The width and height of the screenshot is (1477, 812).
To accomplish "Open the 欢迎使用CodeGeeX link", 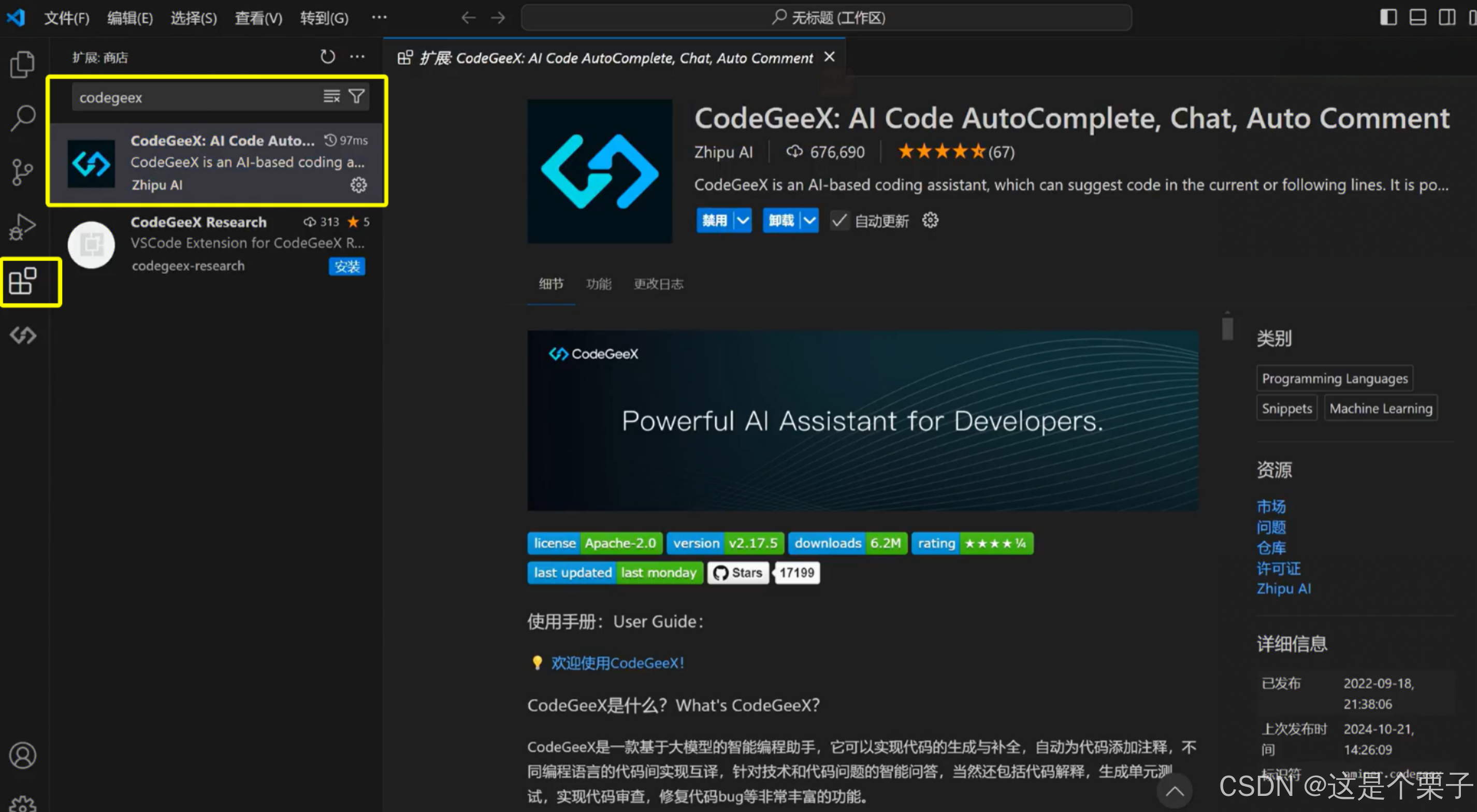I will click(x=617, y=663).
